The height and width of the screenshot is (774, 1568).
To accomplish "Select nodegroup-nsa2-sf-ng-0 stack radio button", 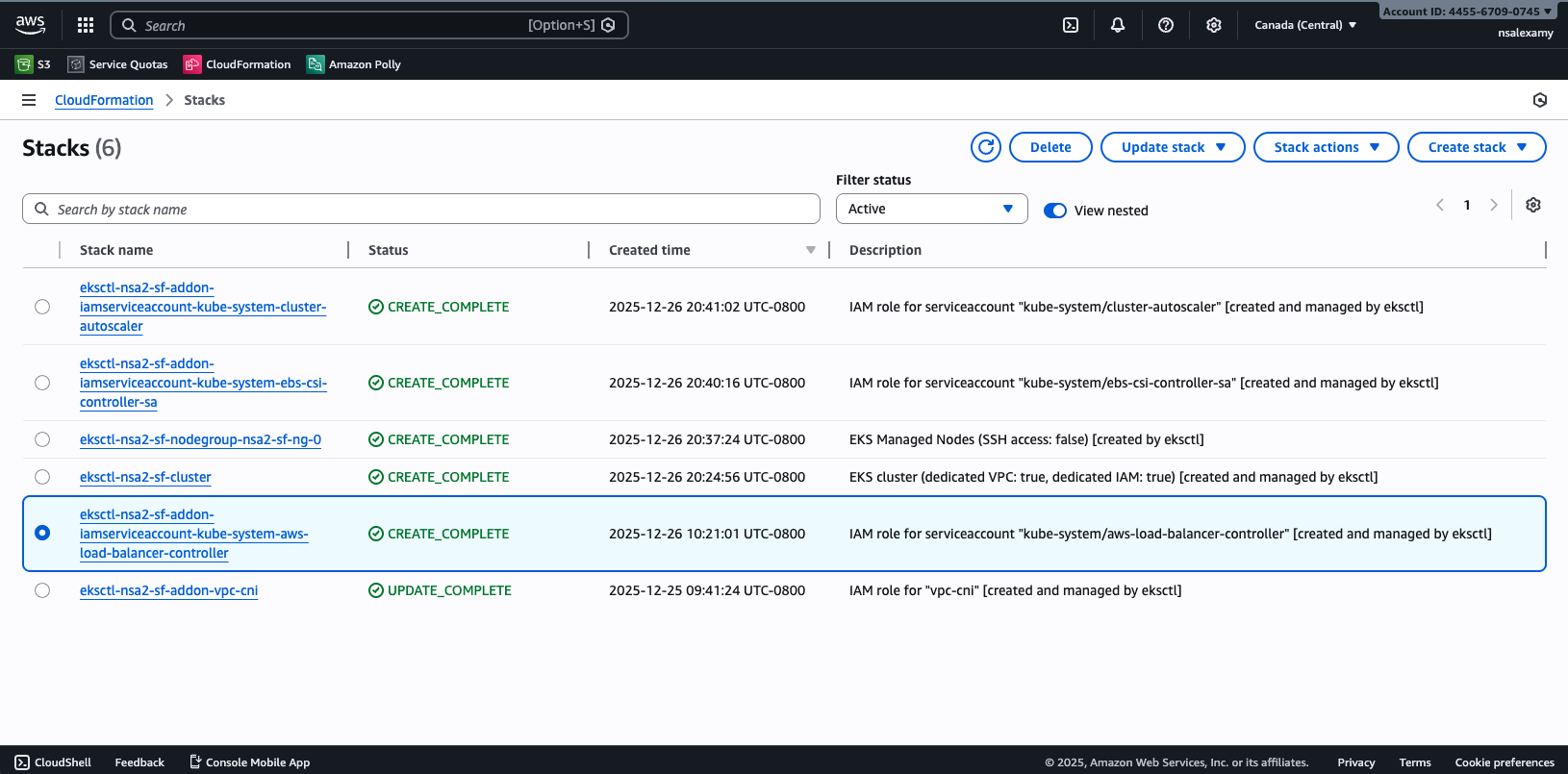I will pyautogui.click(x=42, y=439).
